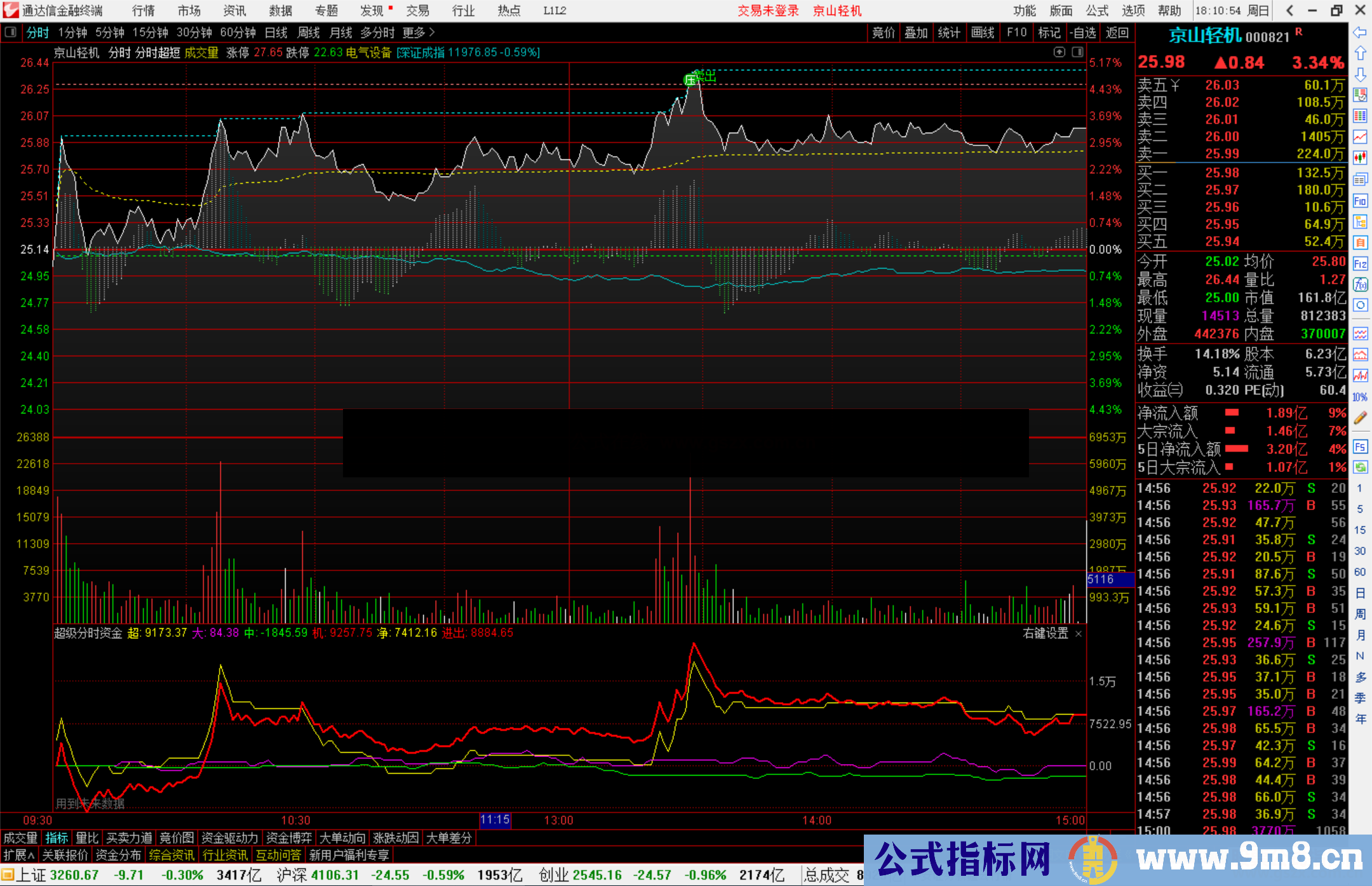1372x886 pixels.
Task: Click the 电气设备 sector label
Action: click(x=369, y=53)
